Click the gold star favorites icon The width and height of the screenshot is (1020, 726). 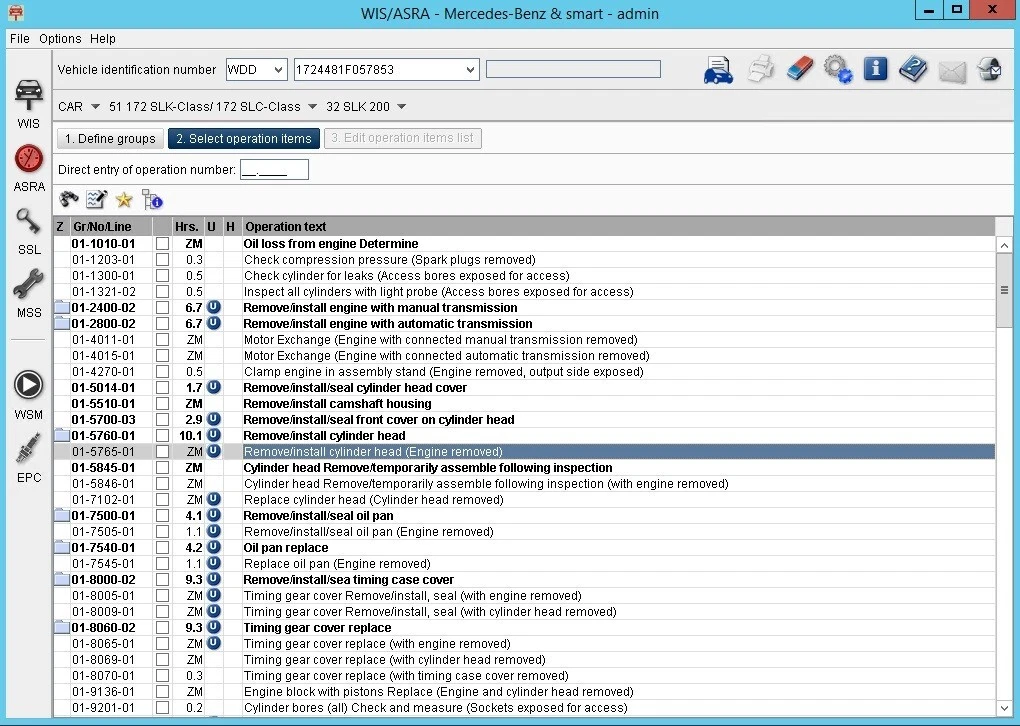coord(124,199)
